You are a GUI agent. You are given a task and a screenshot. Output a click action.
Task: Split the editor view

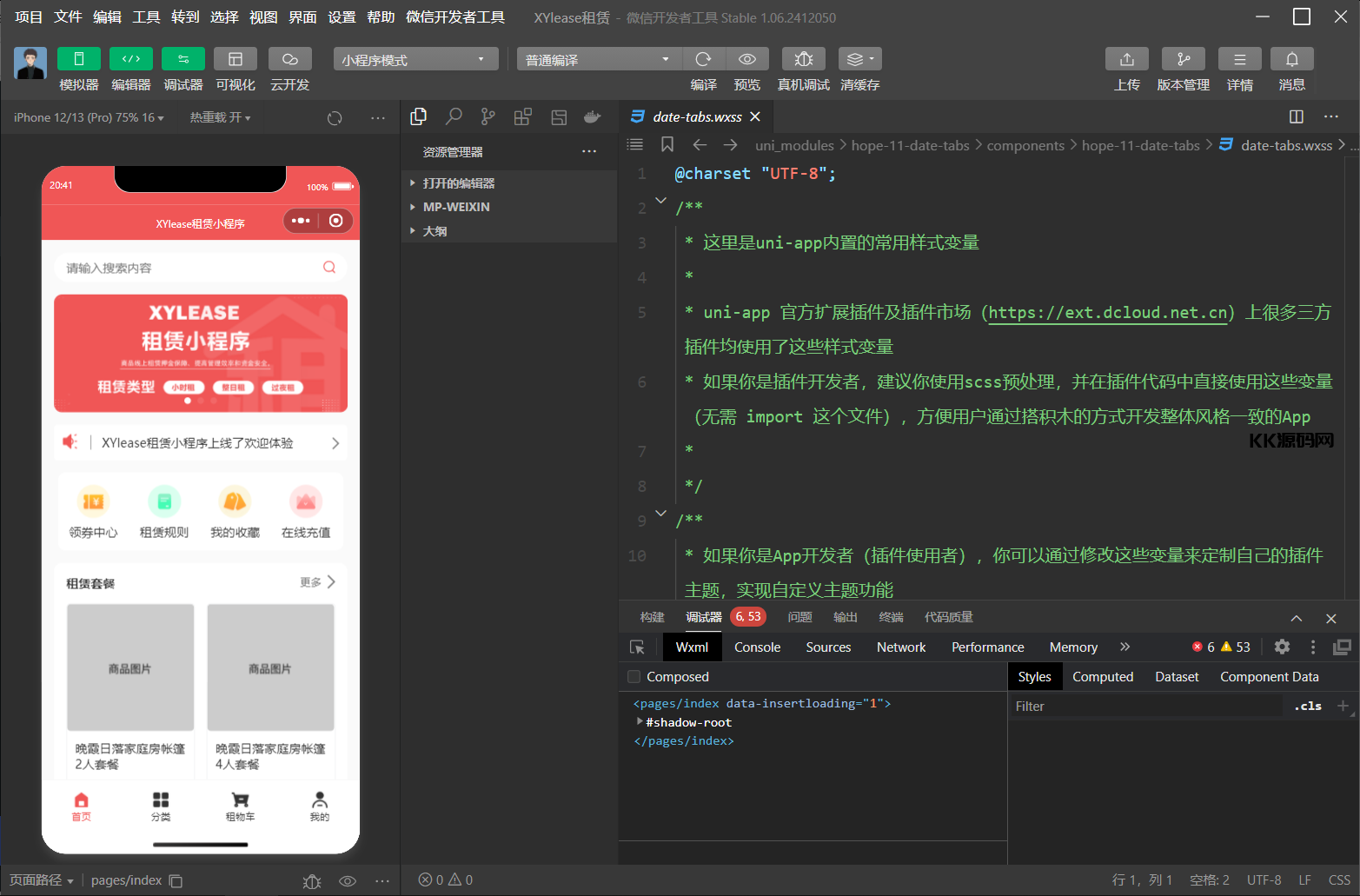pyautogui.click(x=1297, y=116)
